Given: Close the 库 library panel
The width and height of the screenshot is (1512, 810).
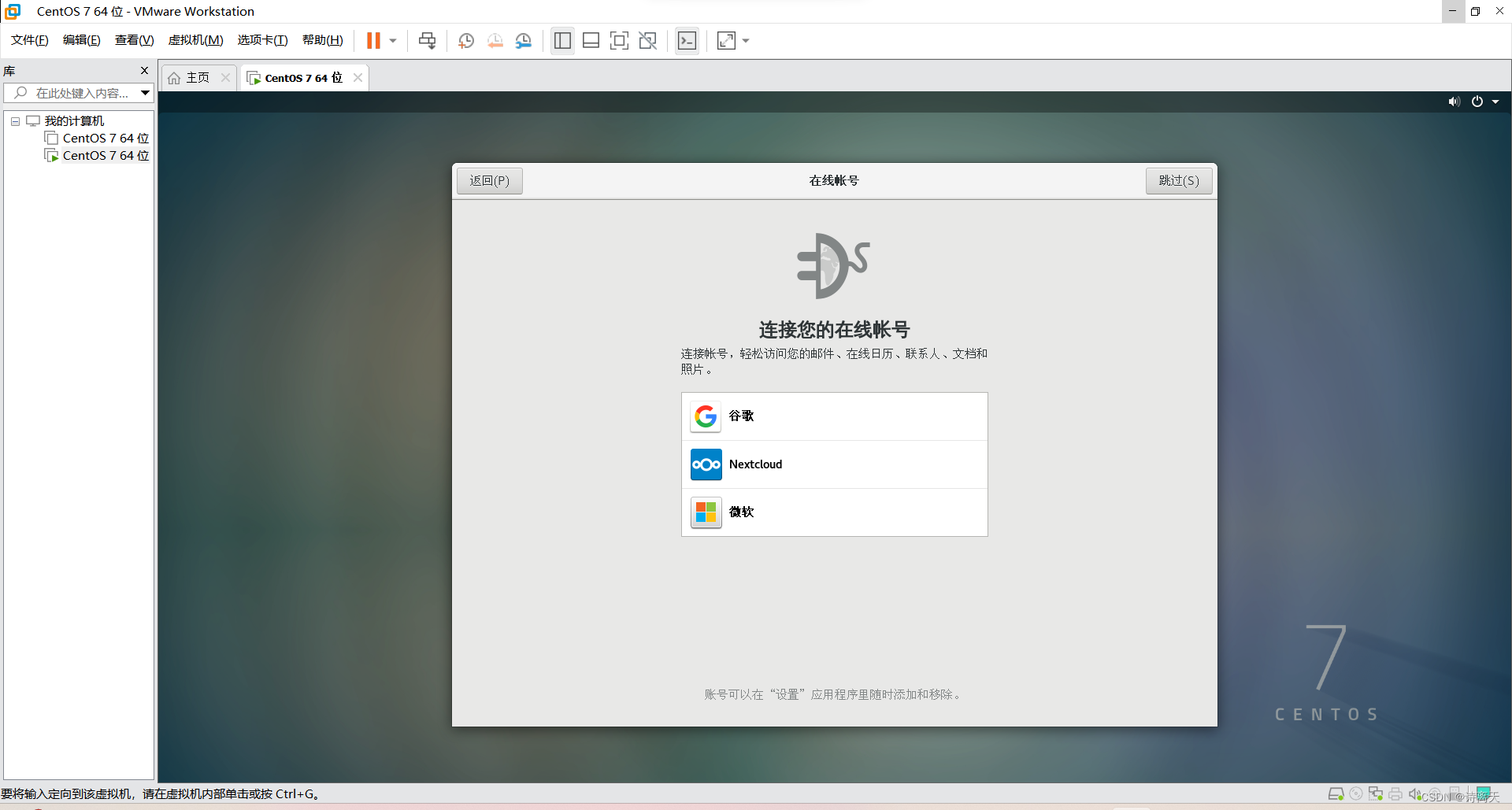Looking at the screenshot, I should tap(144, 71).
